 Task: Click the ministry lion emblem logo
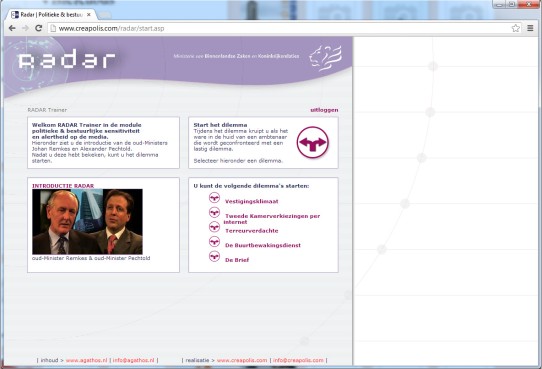click(325, 58)
